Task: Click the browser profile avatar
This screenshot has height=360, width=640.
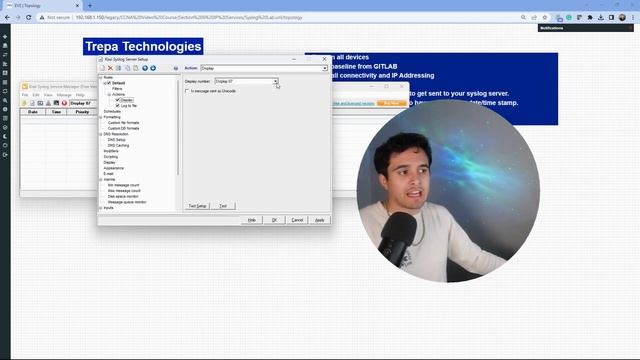Action: pyautogui.click(x=622, y=18)
